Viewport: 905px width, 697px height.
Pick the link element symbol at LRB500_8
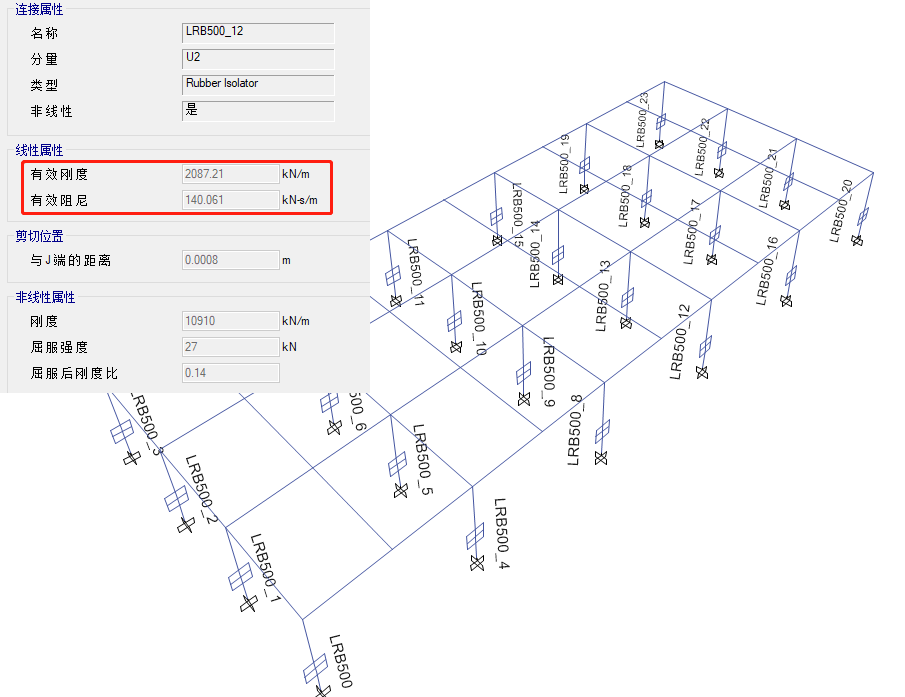602,431
